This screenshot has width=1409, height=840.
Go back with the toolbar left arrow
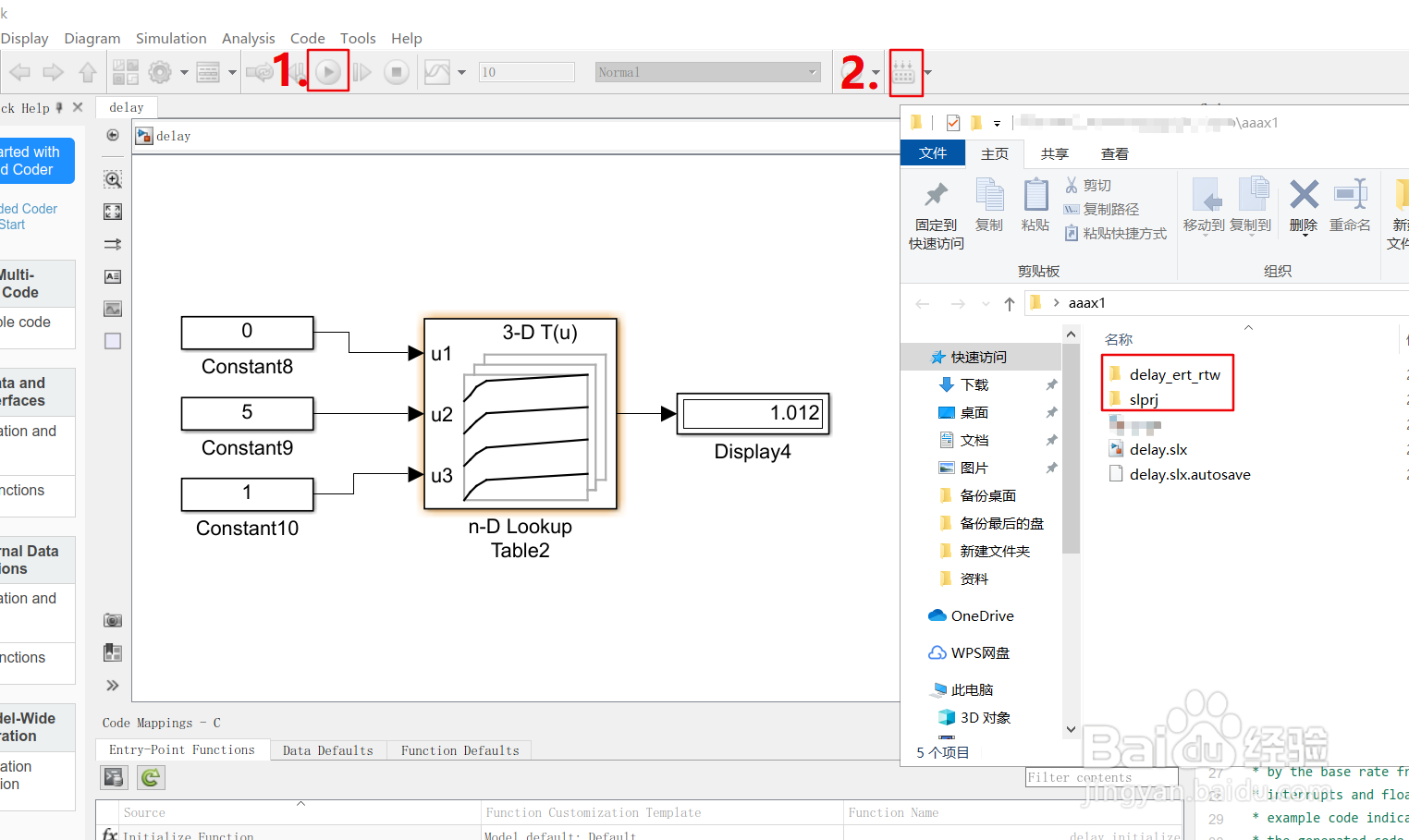pos(19,72)
